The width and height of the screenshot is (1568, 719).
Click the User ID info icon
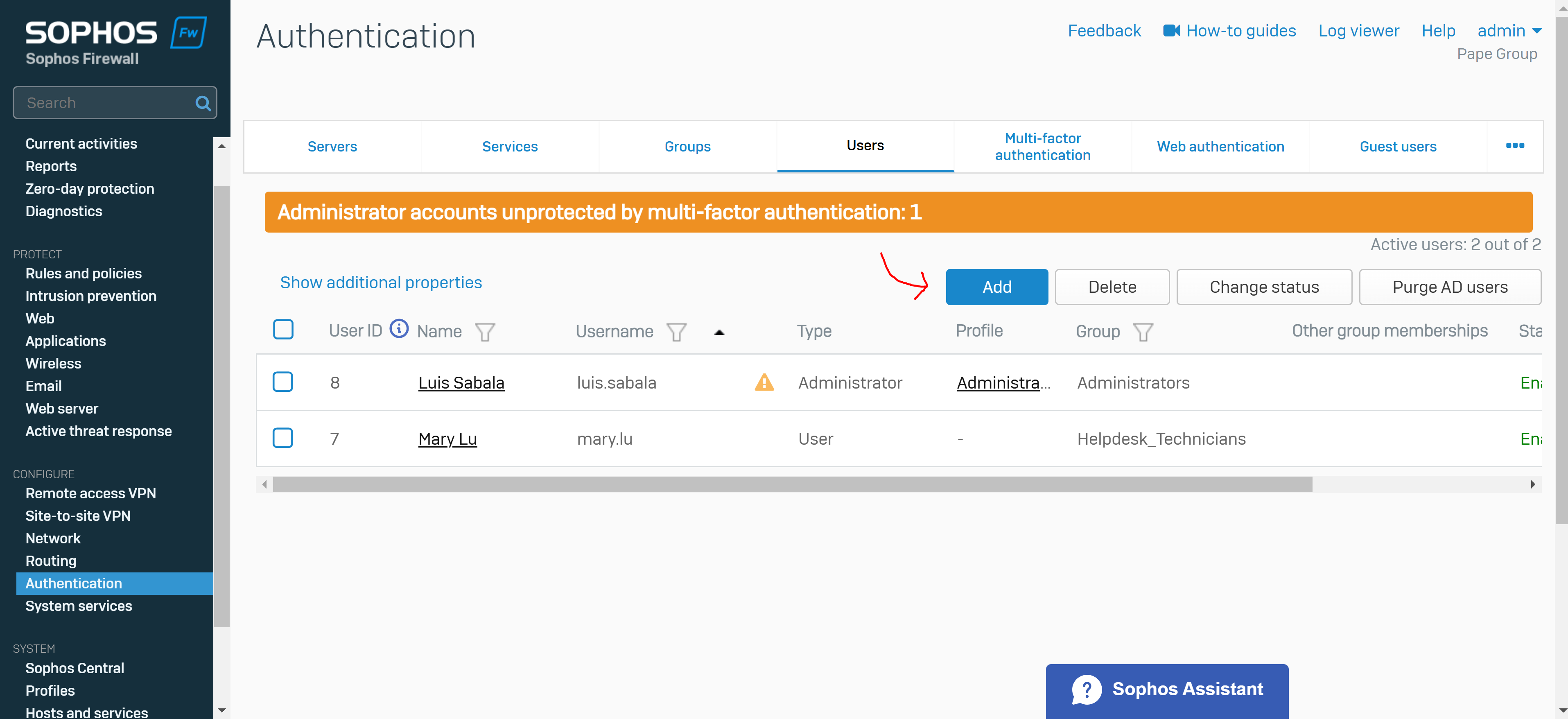point(399,329)
